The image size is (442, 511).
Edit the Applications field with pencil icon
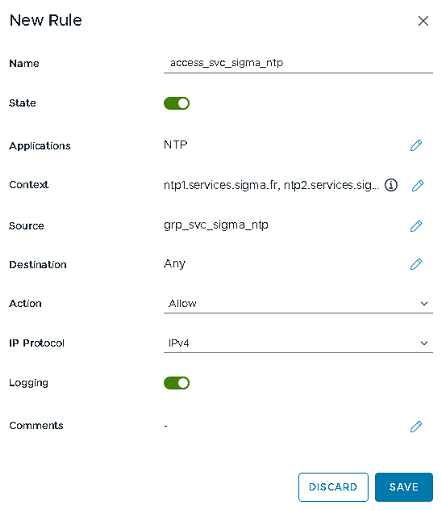point(416,145)
